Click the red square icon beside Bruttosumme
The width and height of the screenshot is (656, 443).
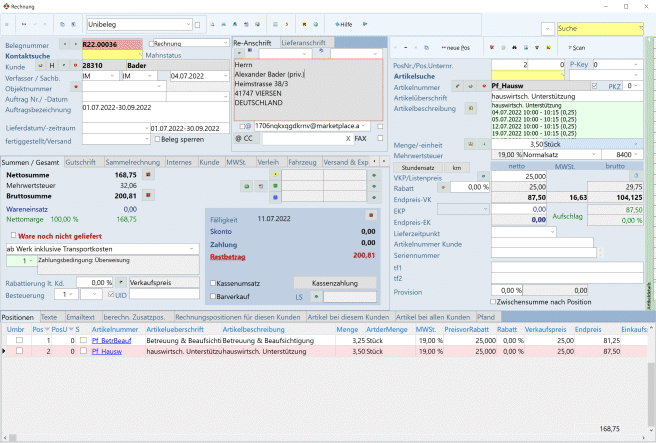tap(148, 195)
